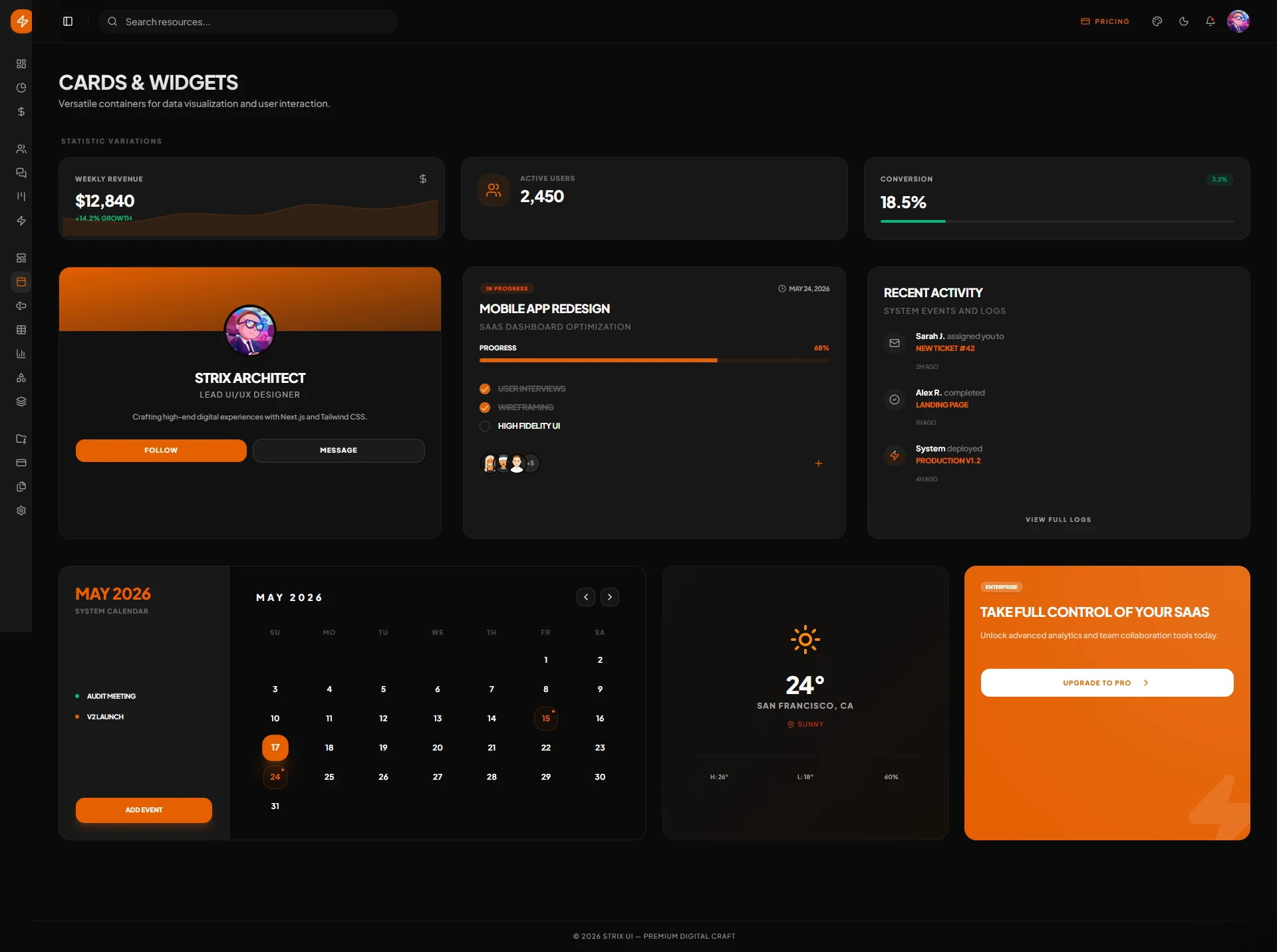This screenshot has height=952, width=1277.
Task: Open View Full Logs link
Action: (1058, 520)
